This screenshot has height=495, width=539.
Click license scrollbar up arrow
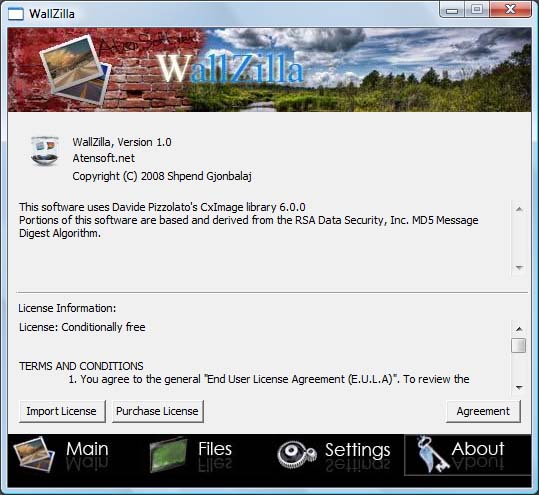pos(519,329)
